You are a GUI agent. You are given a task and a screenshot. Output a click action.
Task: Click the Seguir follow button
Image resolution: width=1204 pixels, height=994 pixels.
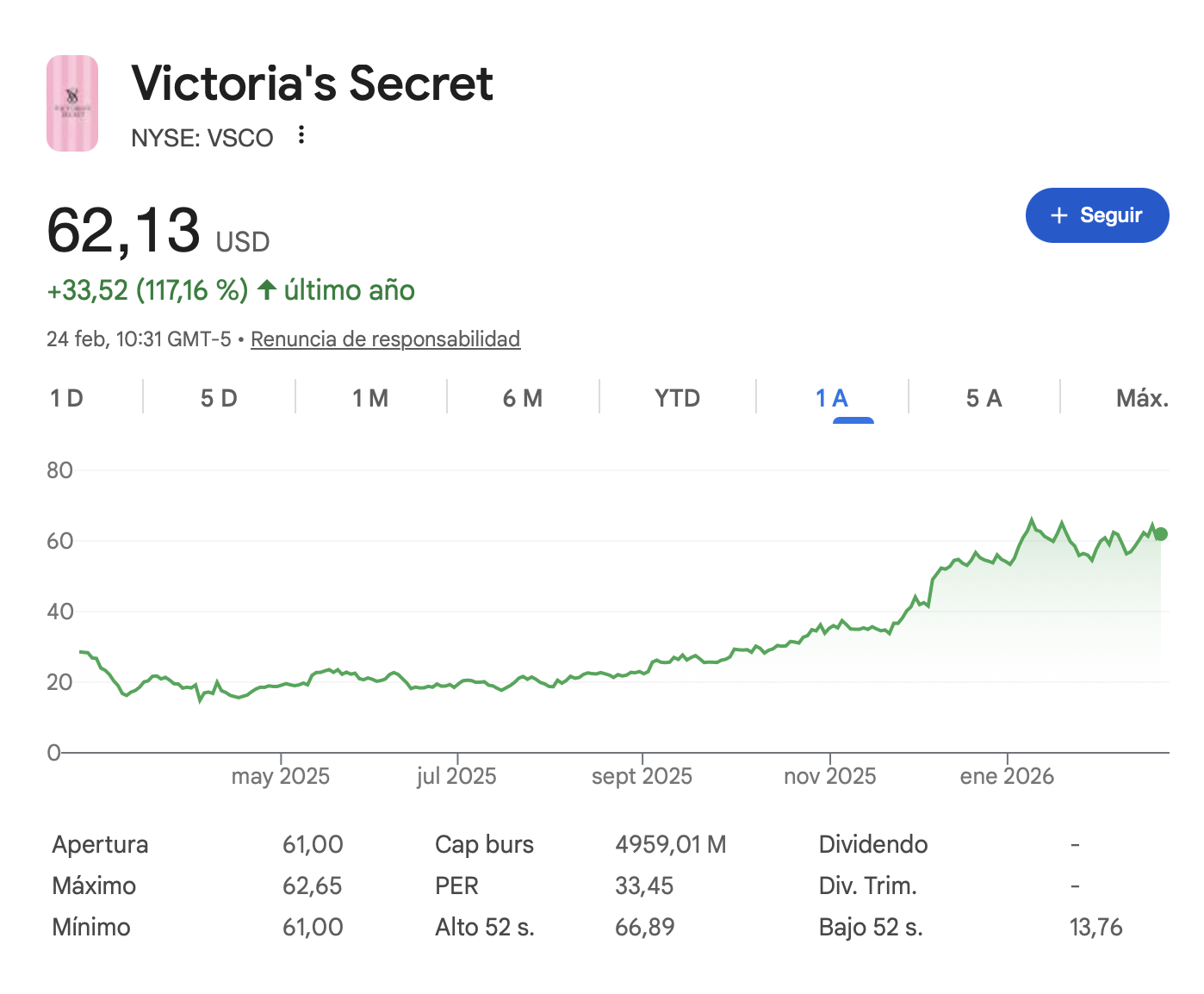point(1096,215)
